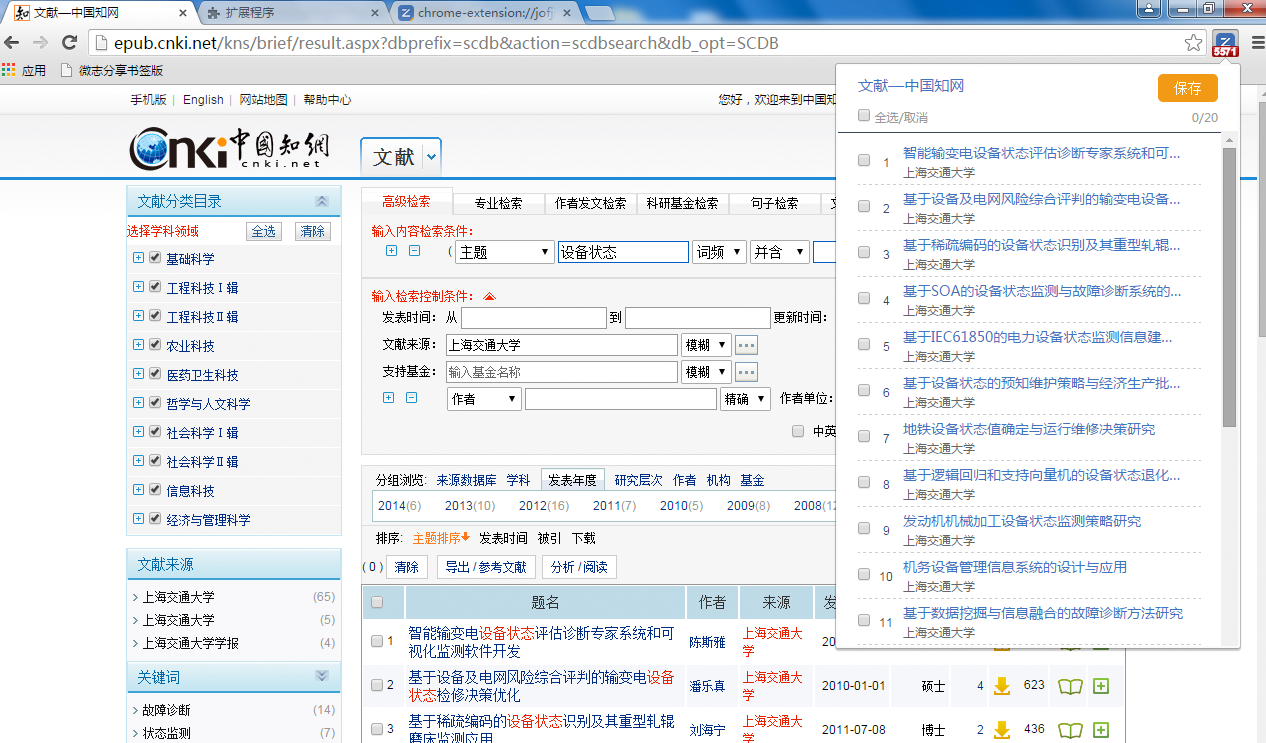This screenshot has height=743, width=1266.
Task: Open the 文献 database dropdown arrow
Action: coord(431,157)
